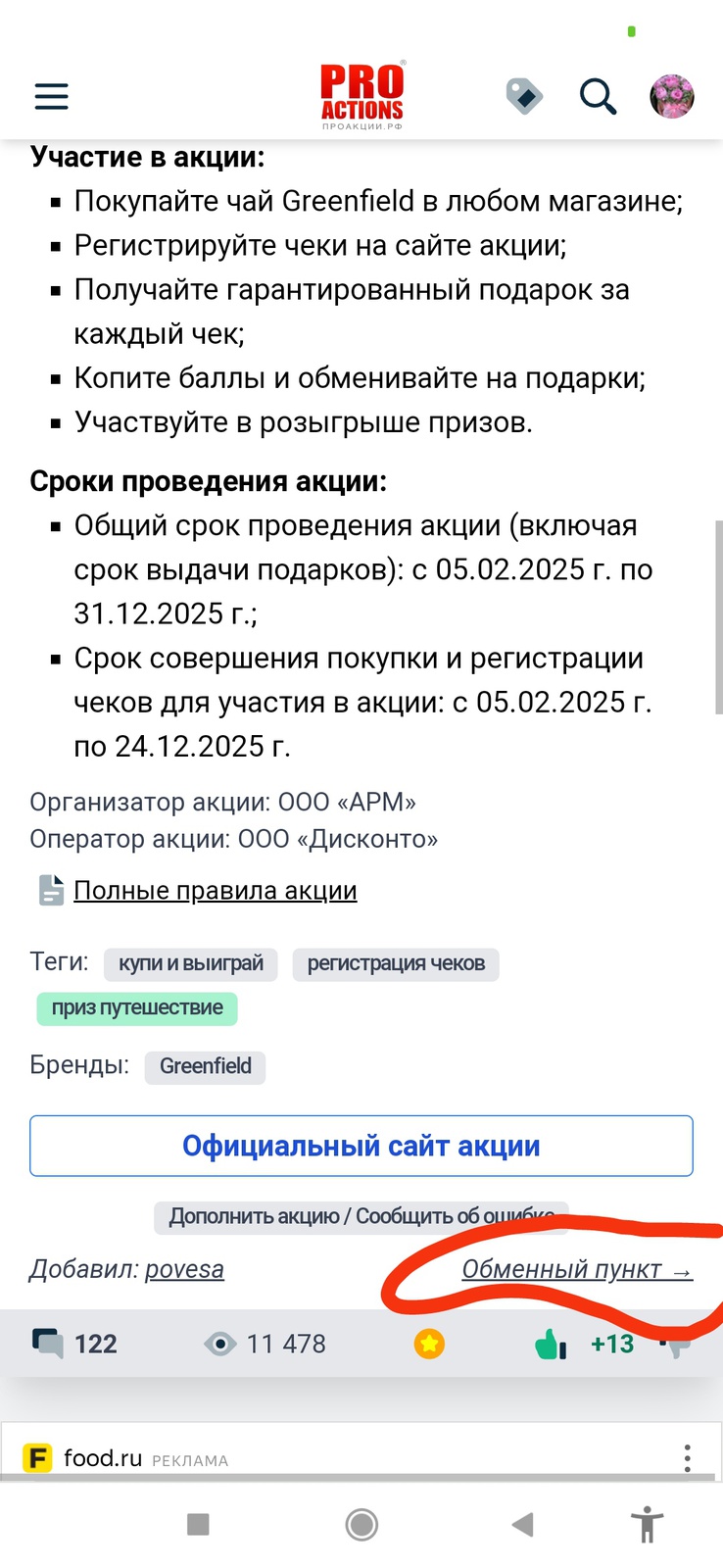Open full promotion rules link
This screenshot has width=723, height=1568.
[x=216, y=891]
